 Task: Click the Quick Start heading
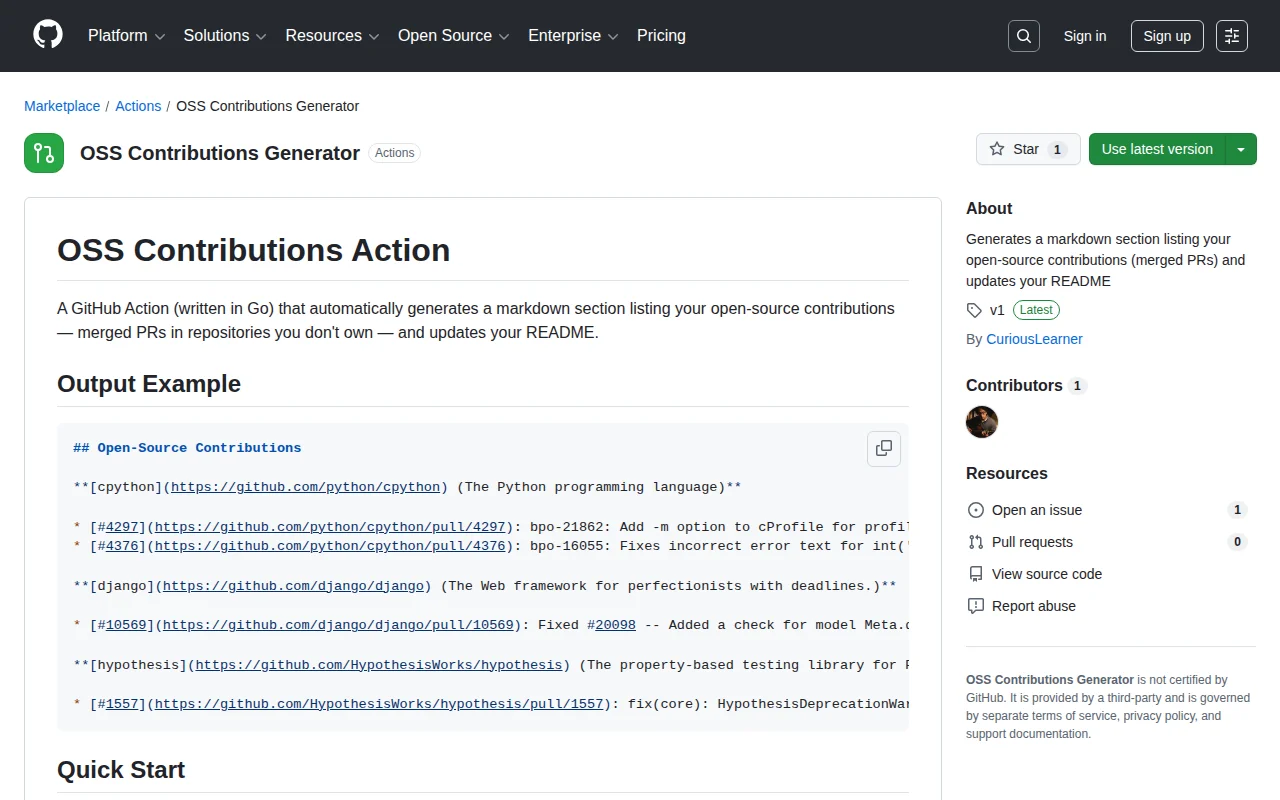(x=121, y=770)
